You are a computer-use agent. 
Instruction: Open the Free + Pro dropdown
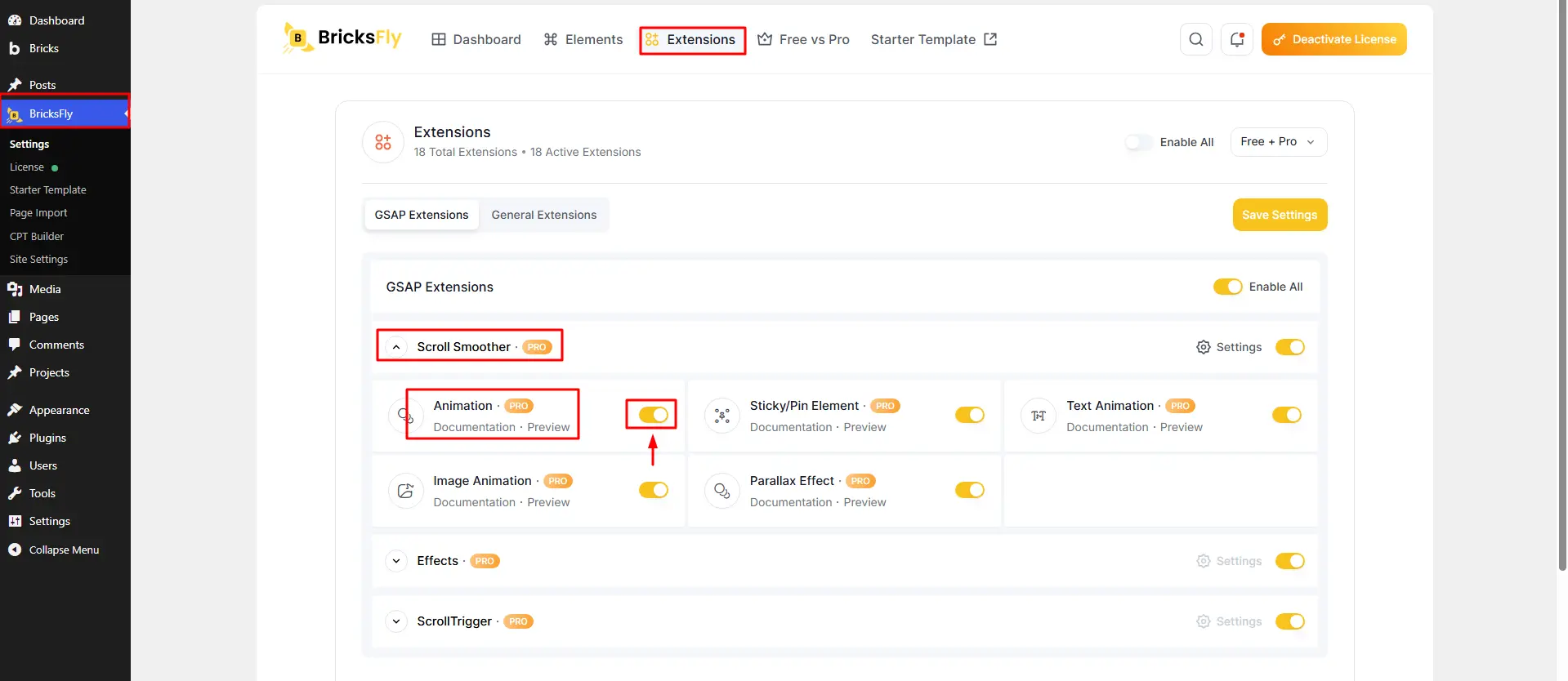(x=1279, y=142)
